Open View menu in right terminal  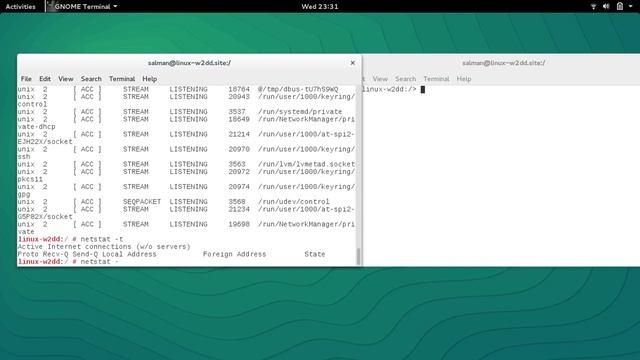380,79
